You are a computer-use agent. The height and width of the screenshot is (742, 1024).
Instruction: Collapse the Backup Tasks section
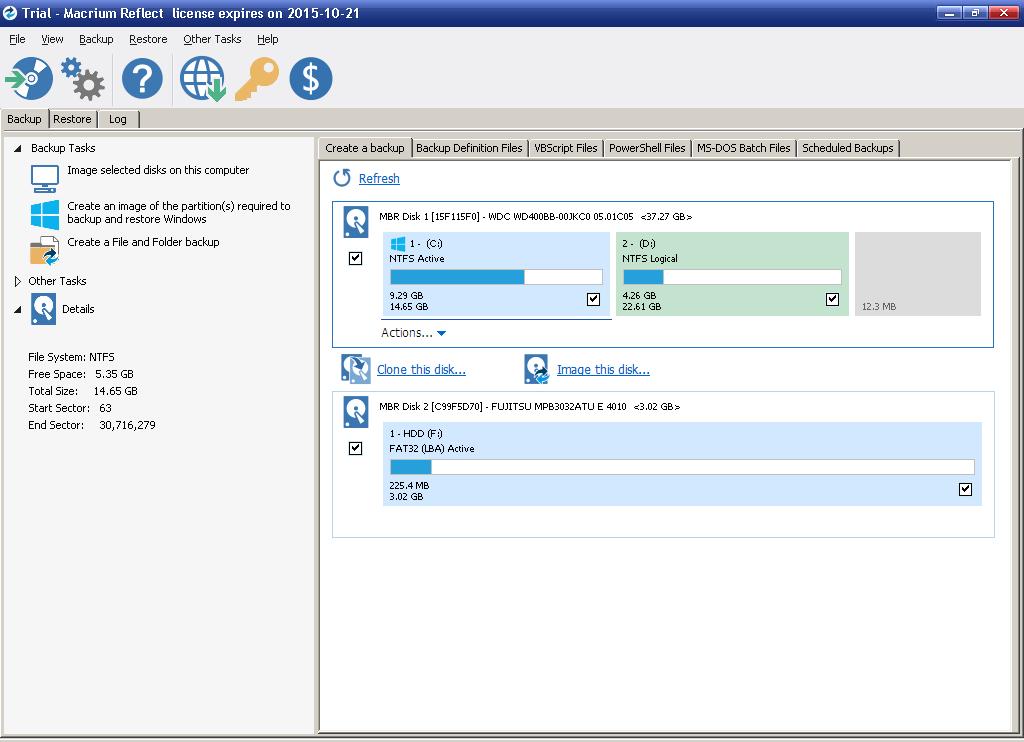click(x=18, y=148)
